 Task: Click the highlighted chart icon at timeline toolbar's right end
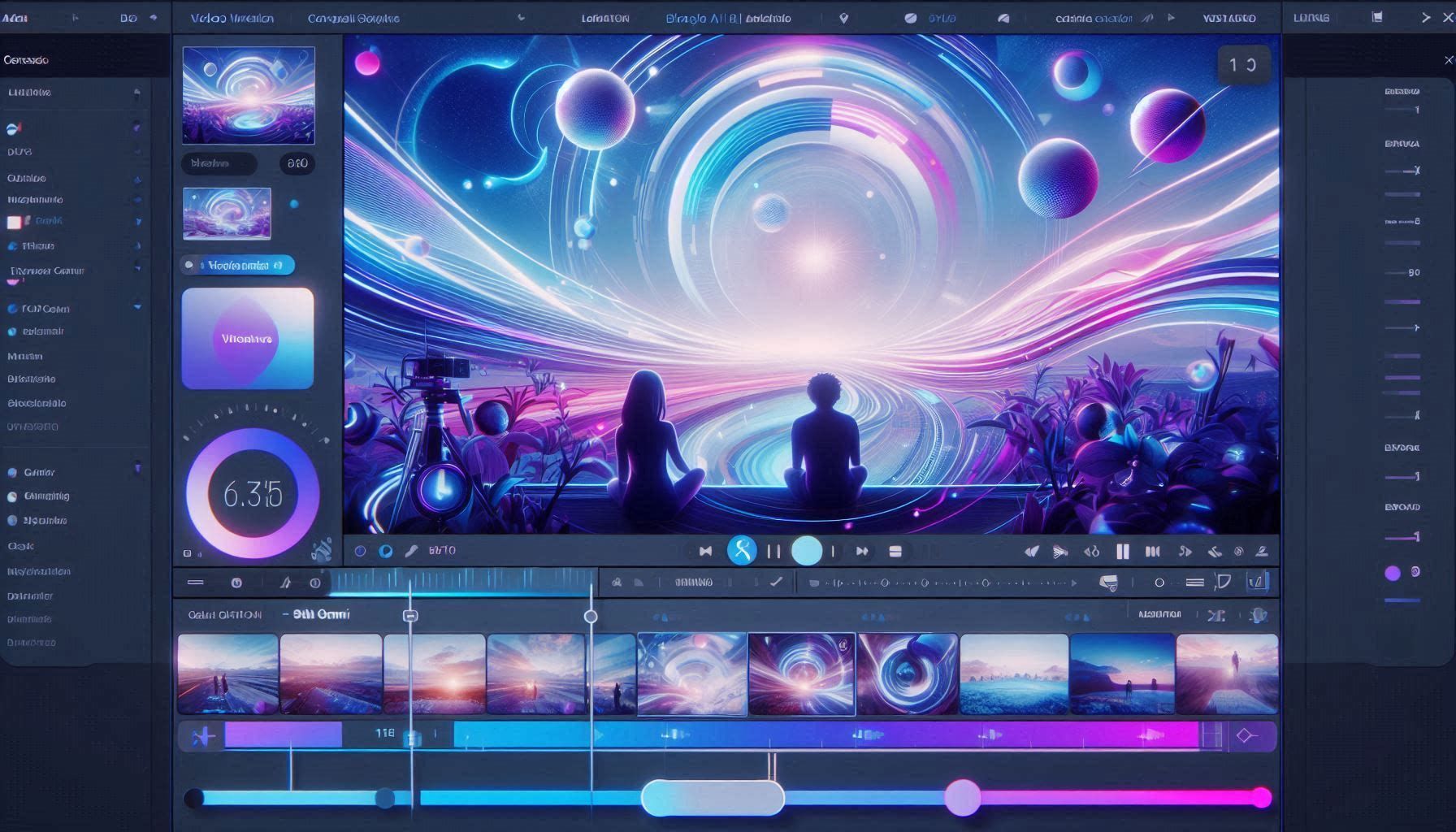1257,582
